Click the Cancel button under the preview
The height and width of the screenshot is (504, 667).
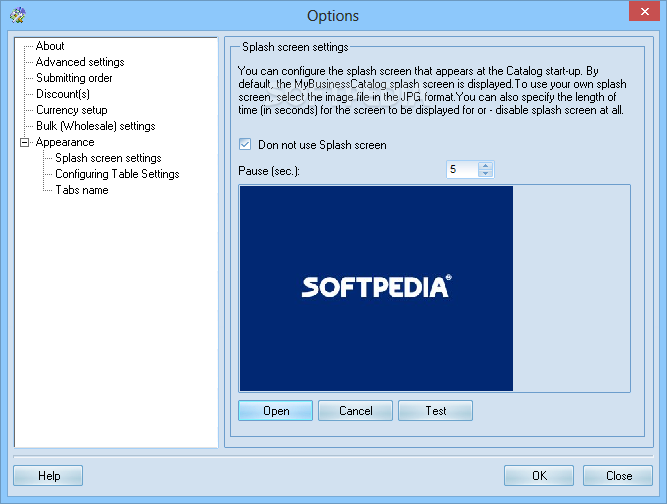[x=355, y=411]
